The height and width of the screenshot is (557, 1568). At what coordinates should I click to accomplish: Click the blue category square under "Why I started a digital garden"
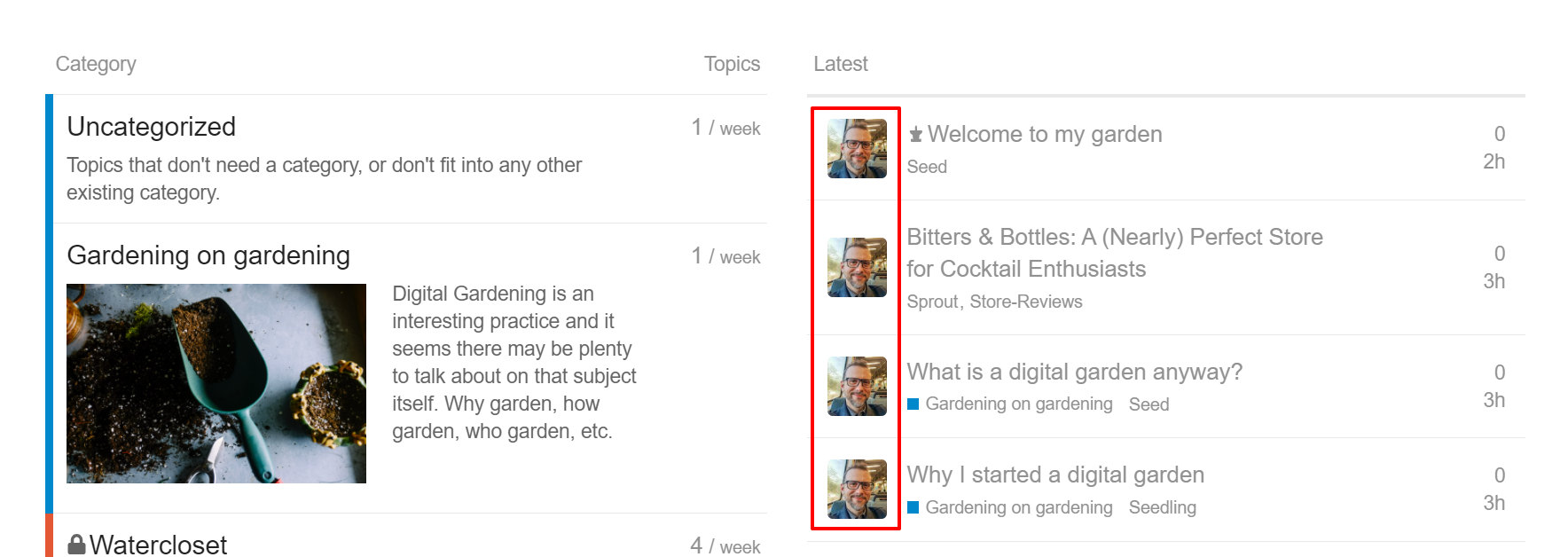(913, 507)
